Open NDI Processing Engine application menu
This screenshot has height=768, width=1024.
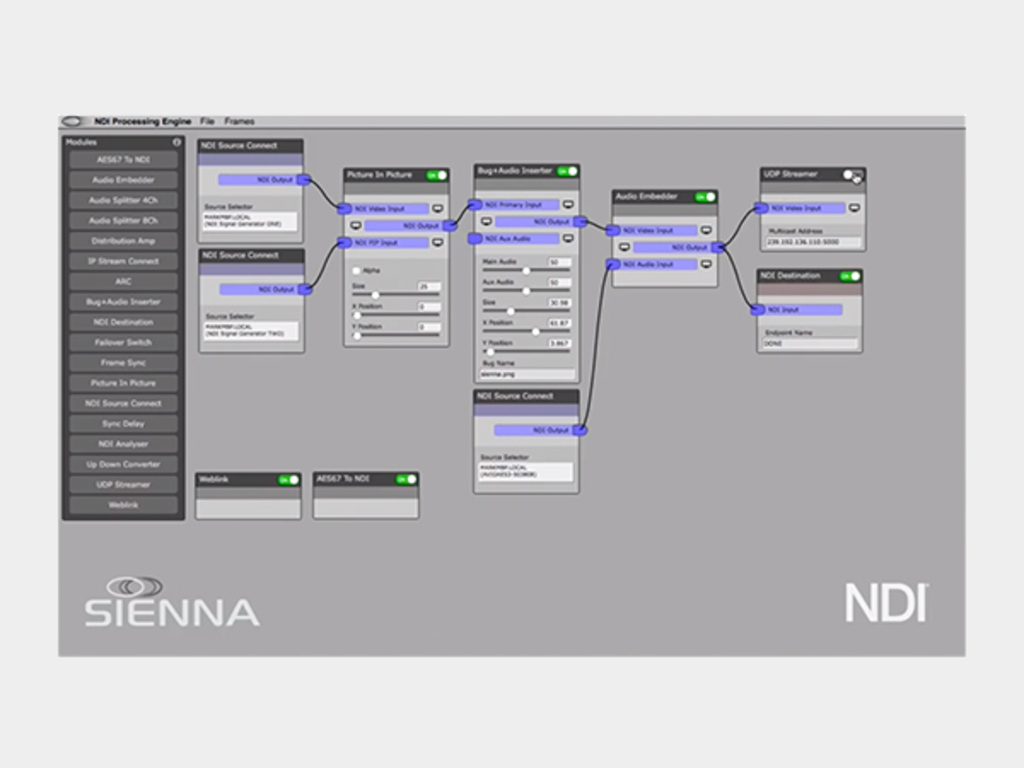click(x=142, y=121)
